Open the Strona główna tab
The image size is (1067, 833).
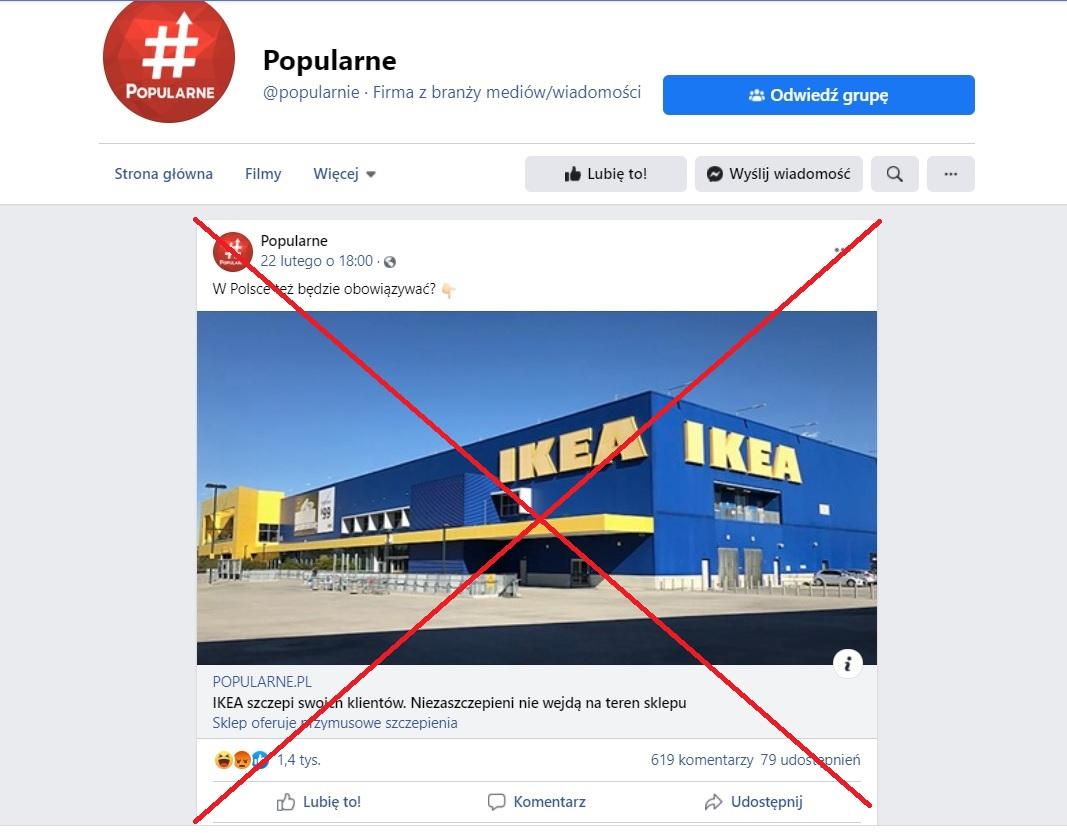click(163, 174)
